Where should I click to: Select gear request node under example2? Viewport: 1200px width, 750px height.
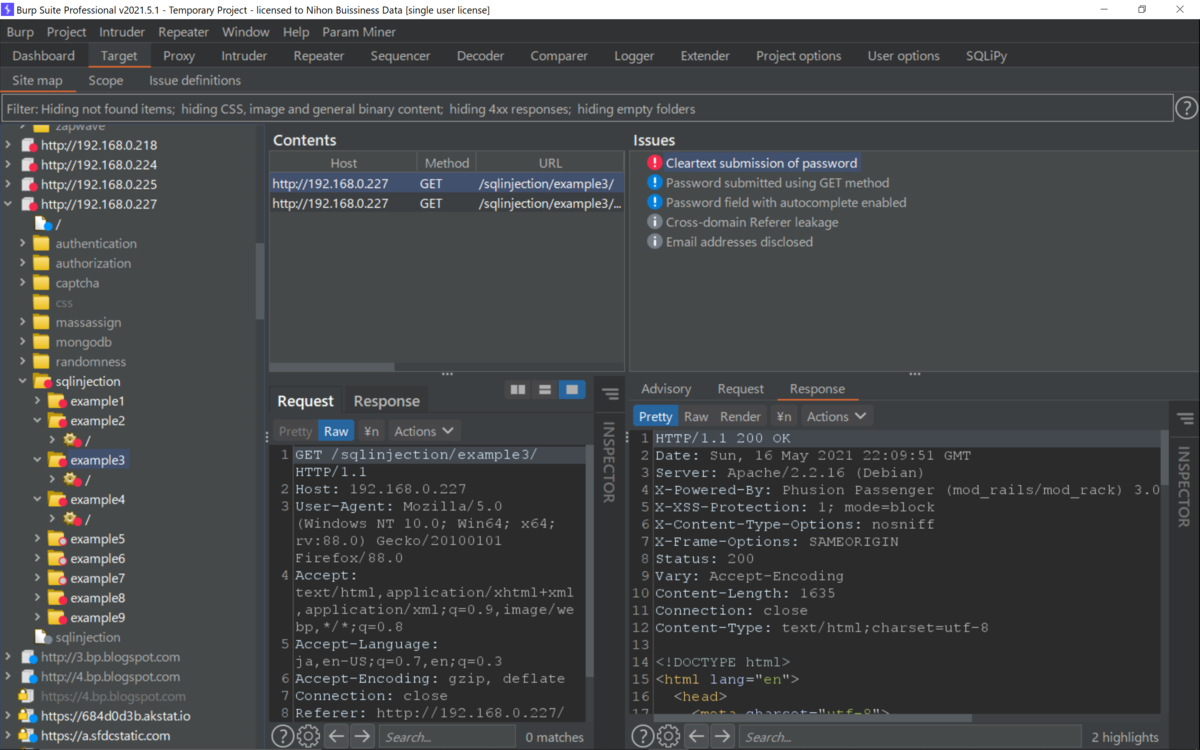click(76, 440)
